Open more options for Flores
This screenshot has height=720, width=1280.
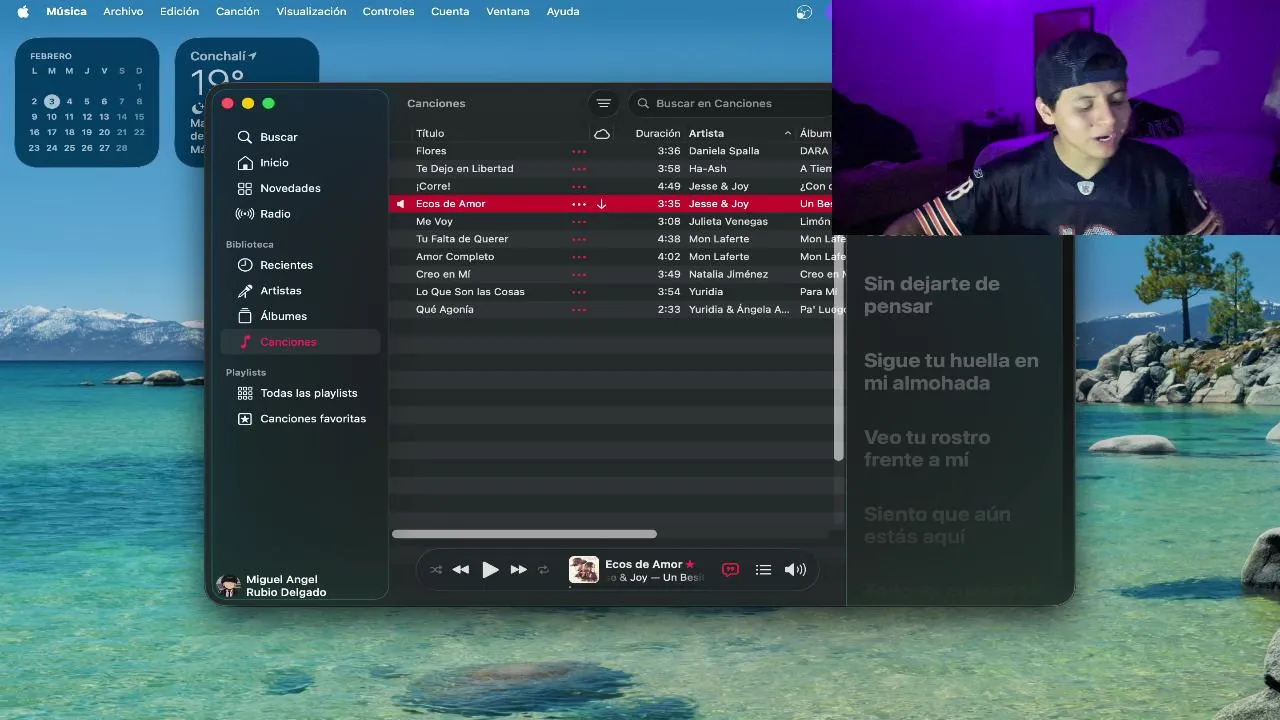[x=579, y=151]
